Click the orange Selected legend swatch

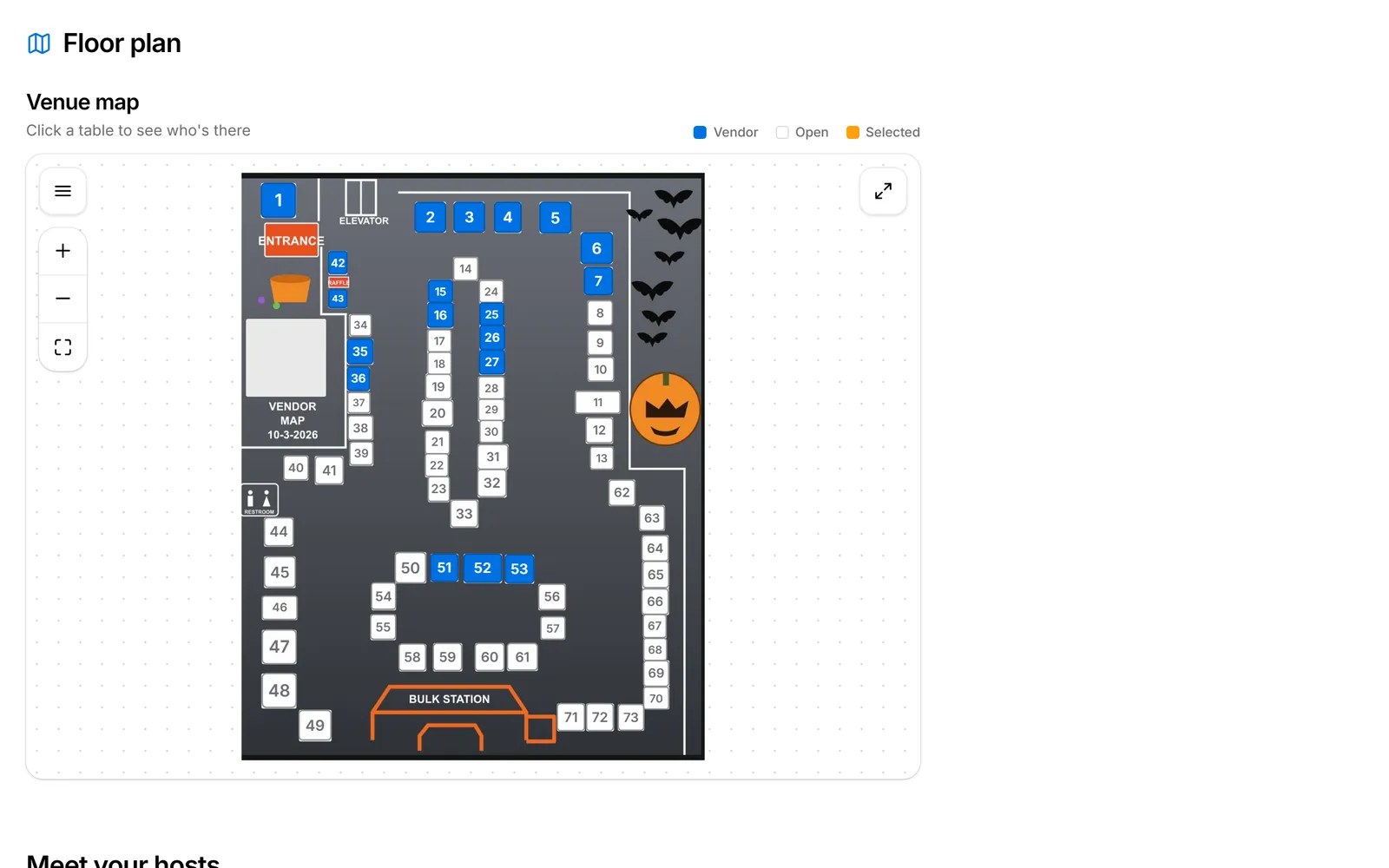[x=852, y=133]
